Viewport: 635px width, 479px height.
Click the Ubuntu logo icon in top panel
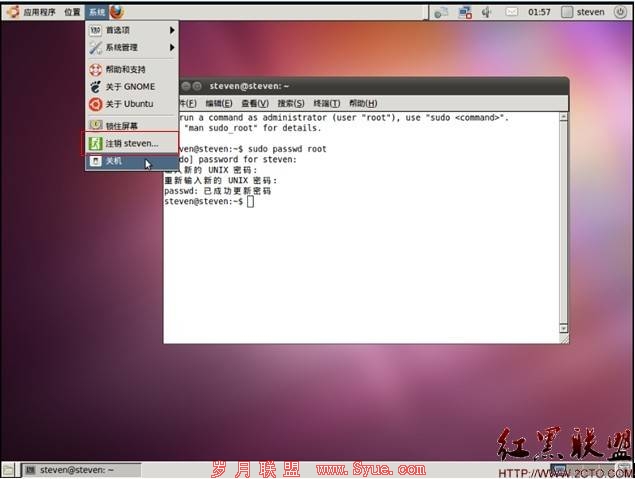pyautogui.click(x=13, y=12)
